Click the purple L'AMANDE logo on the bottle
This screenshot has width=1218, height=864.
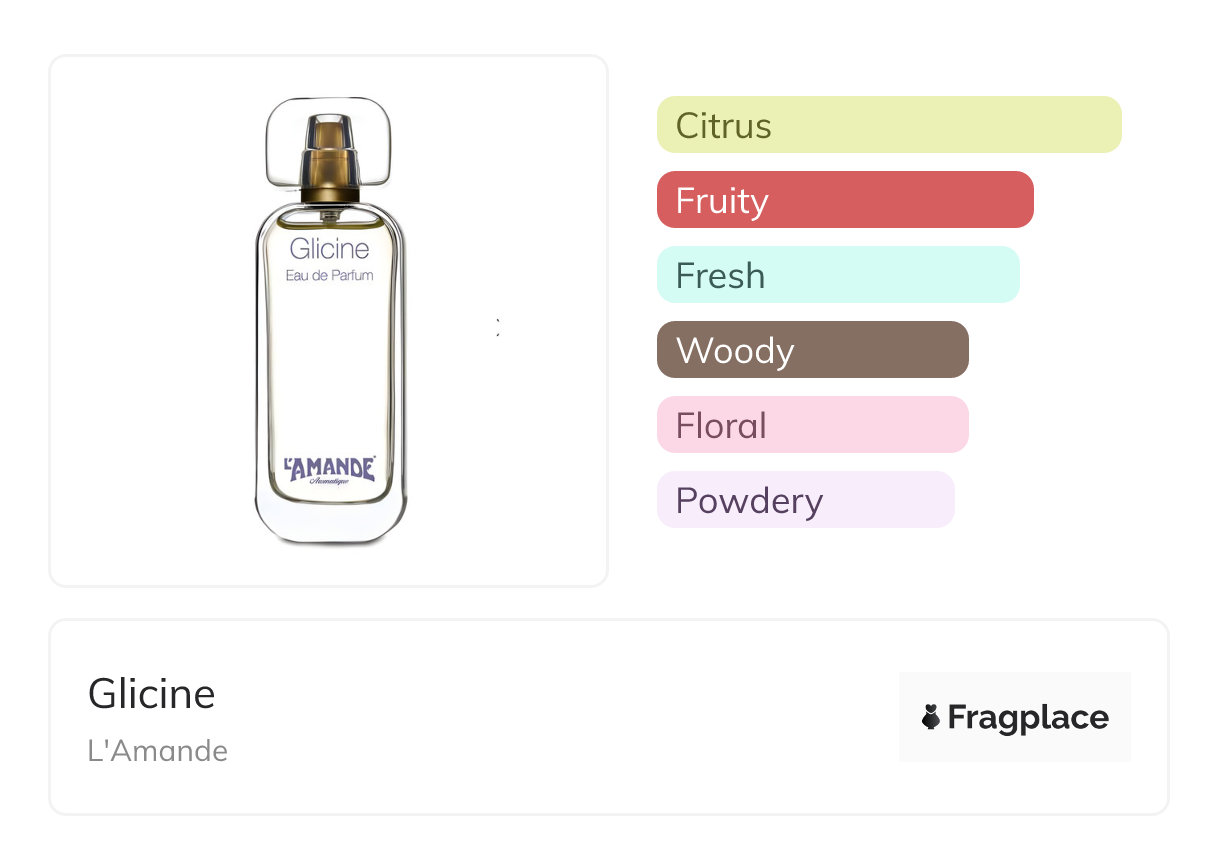tap(329, 467)
